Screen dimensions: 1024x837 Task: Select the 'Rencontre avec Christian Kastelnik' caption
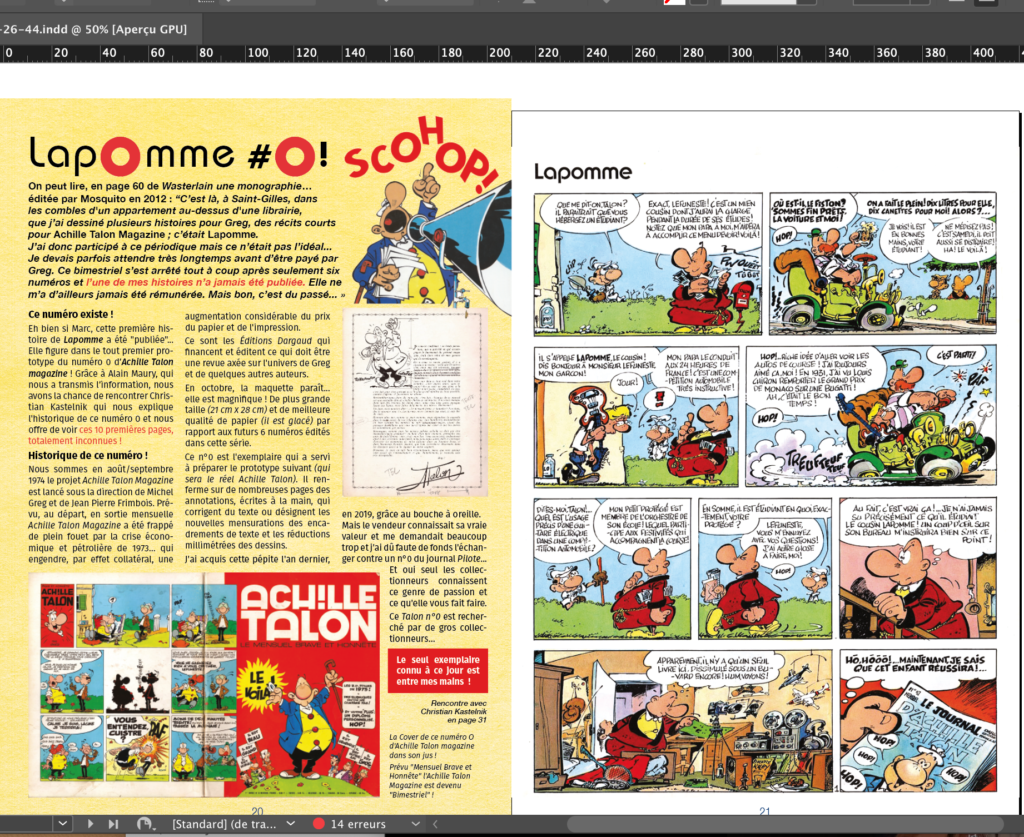(x=454, y=712)
